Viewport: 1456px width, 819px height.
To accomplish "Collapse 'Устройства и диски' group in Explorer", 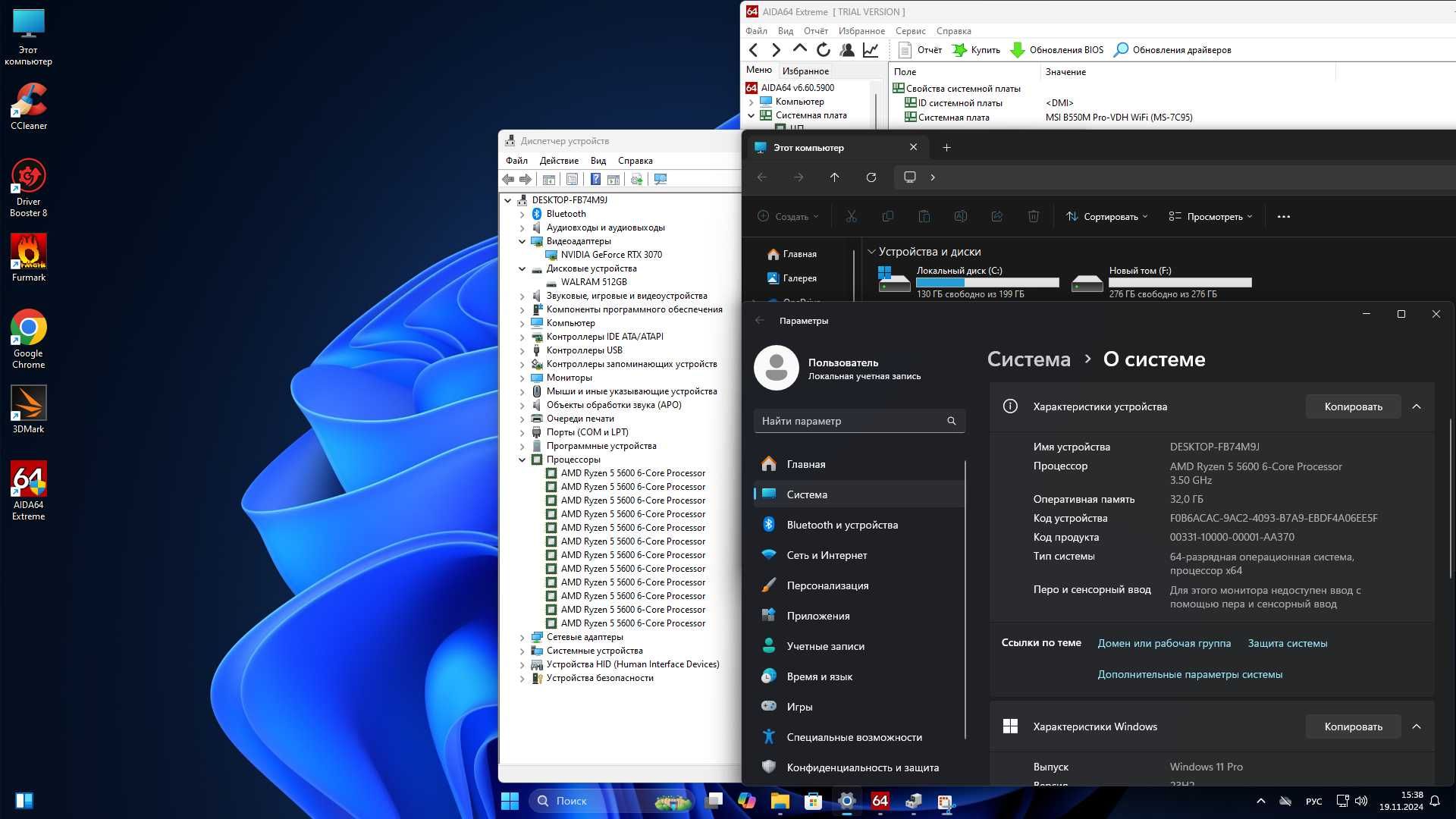I will point(871,252).
